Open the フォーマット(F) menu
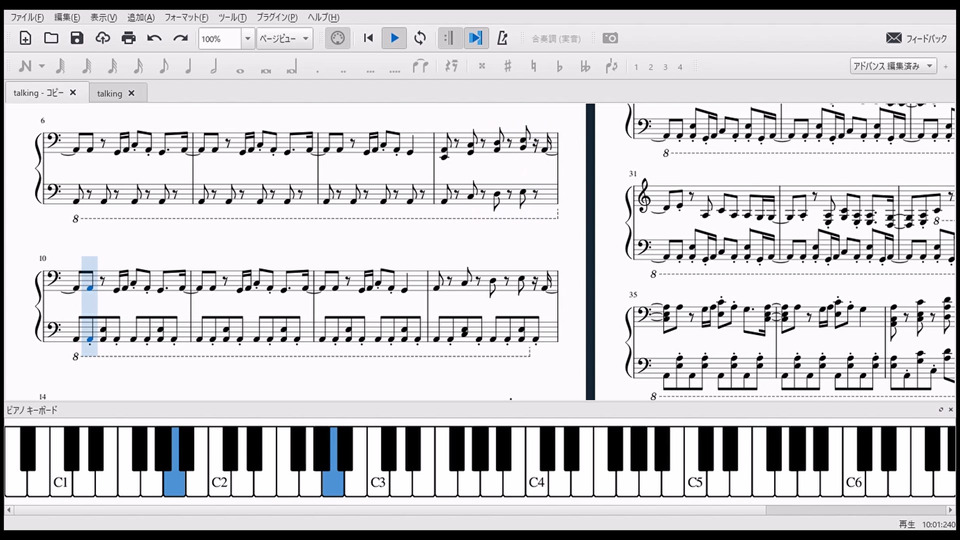Screen dimensions: 960x540 pyautogui.click(x=186, y=17)
